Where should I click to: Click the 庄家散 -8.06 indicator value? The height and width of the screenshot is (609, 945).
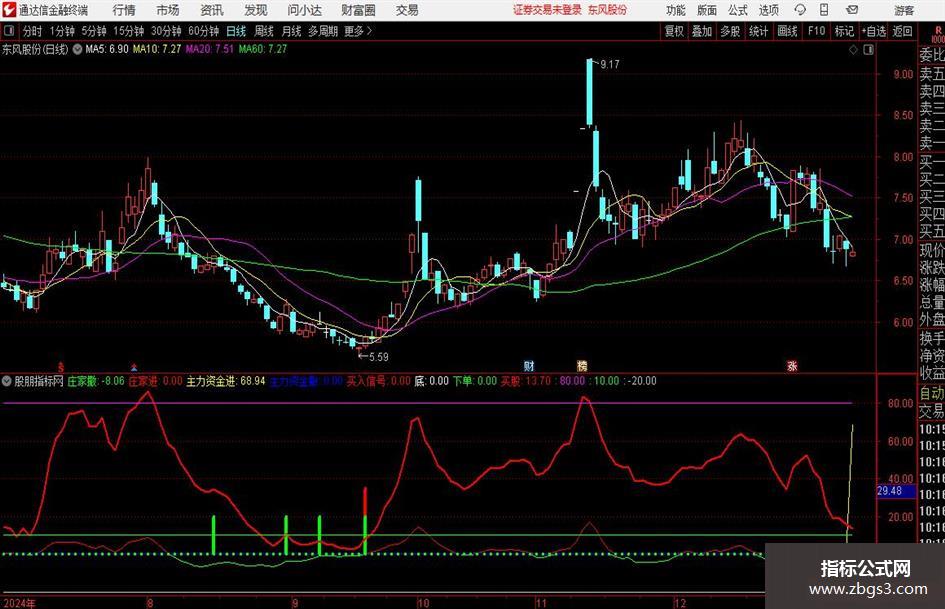click(x=96, y=381)
